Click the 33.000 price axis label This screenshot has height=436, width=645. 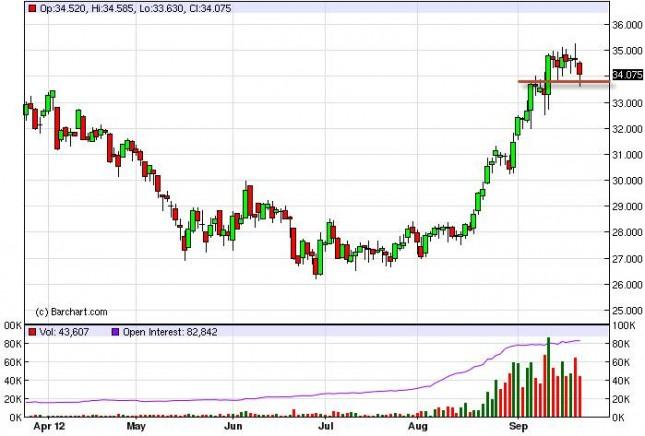[628, 103]
